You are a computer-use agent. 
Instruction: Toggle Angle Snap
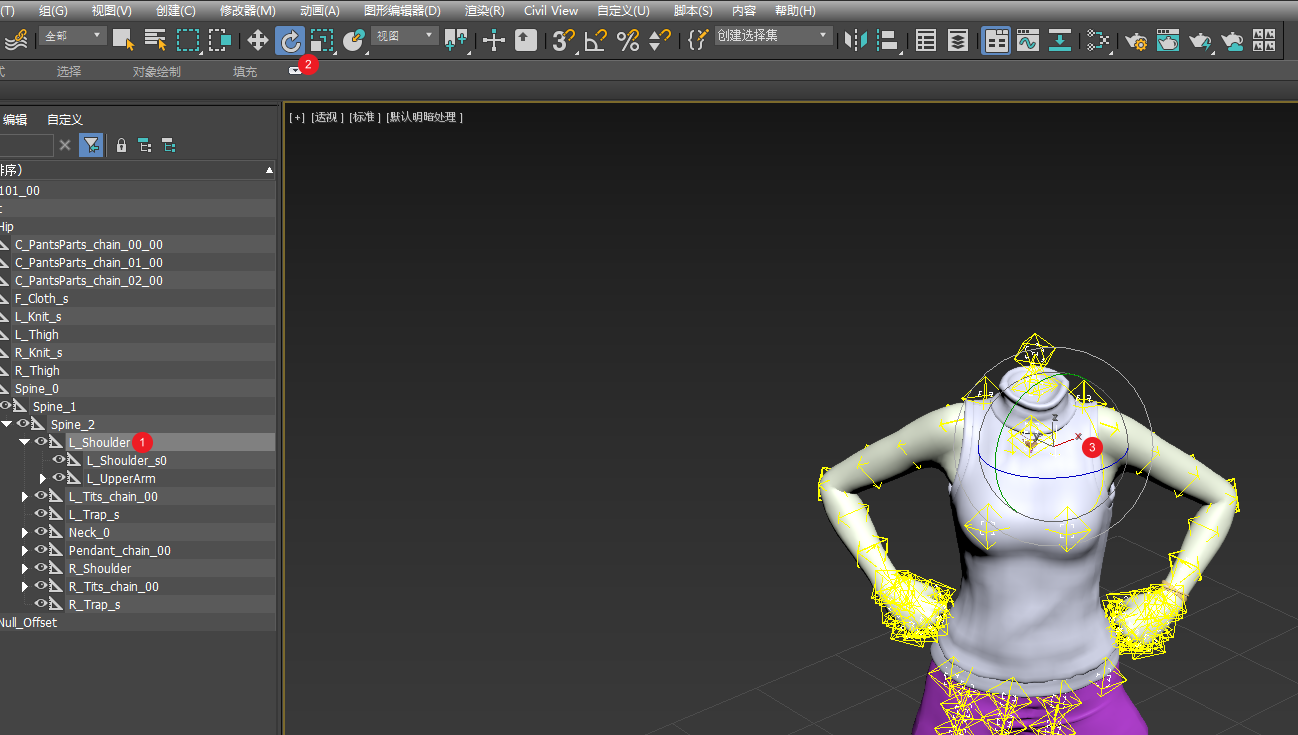tap(596, 40)
